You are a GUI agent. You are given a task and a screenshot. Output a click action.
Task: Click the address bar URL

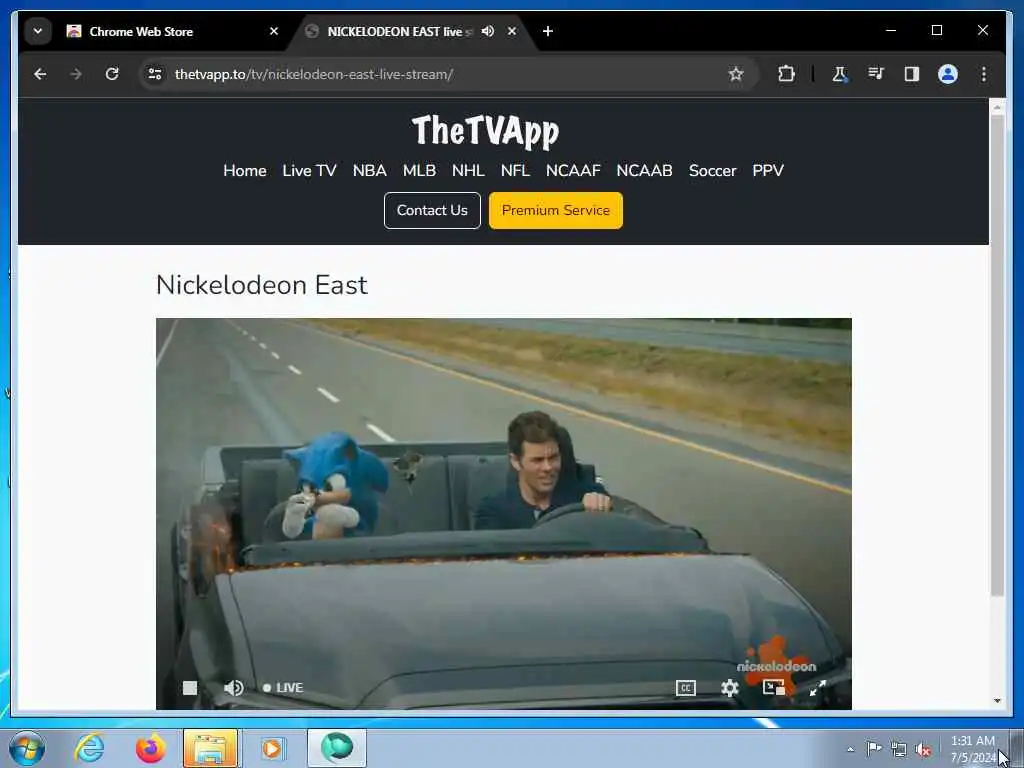click(313, 74)
